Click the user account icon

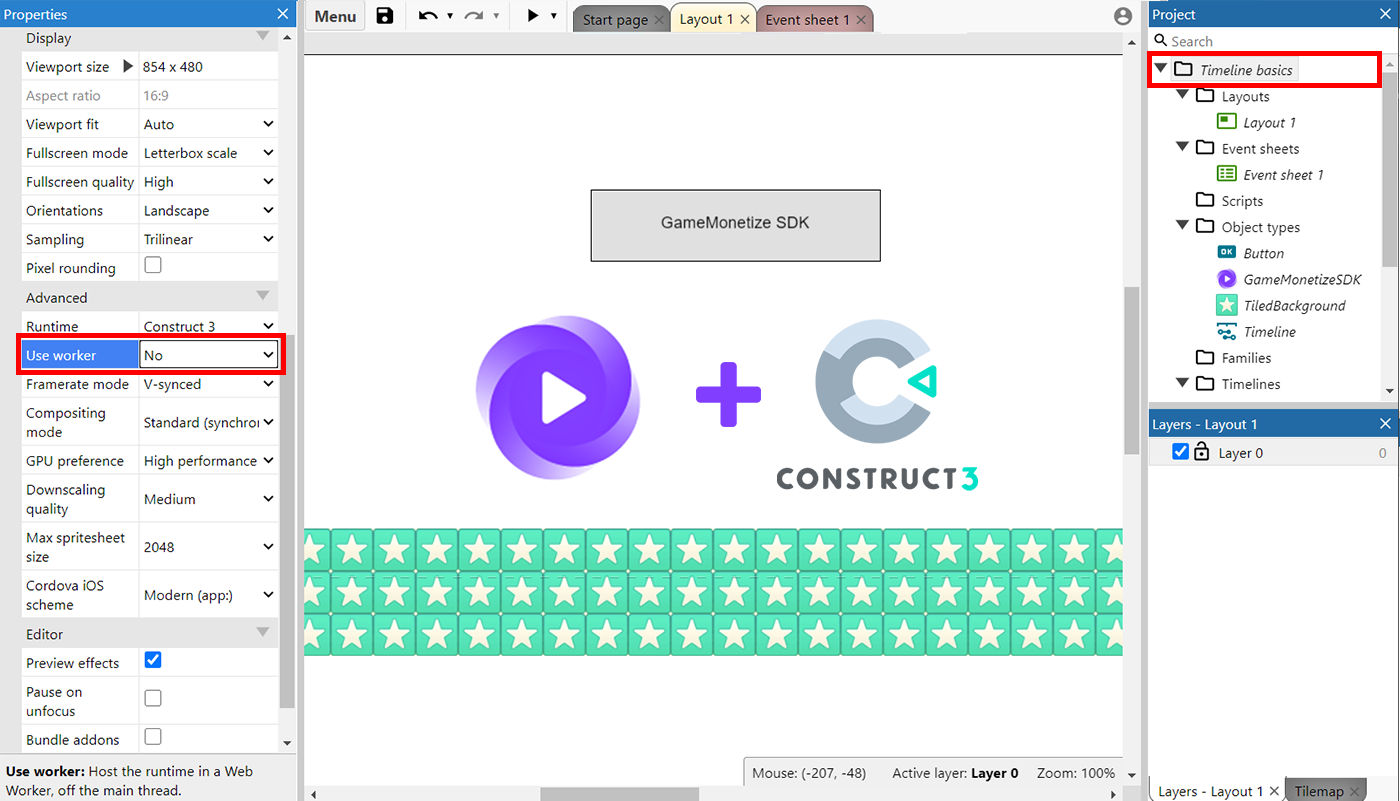pos(1122,16)
